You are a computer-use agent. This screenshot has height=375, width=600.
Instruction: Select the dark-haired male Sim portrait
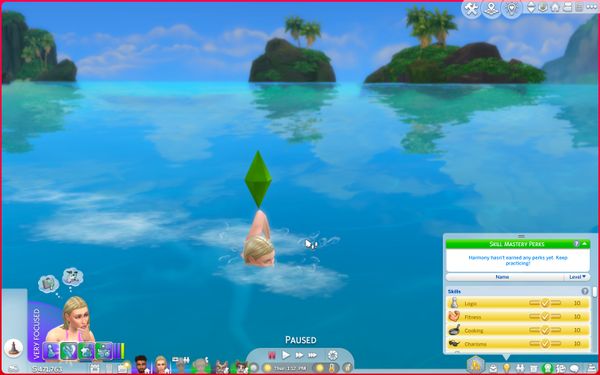[x=142, y=365]
